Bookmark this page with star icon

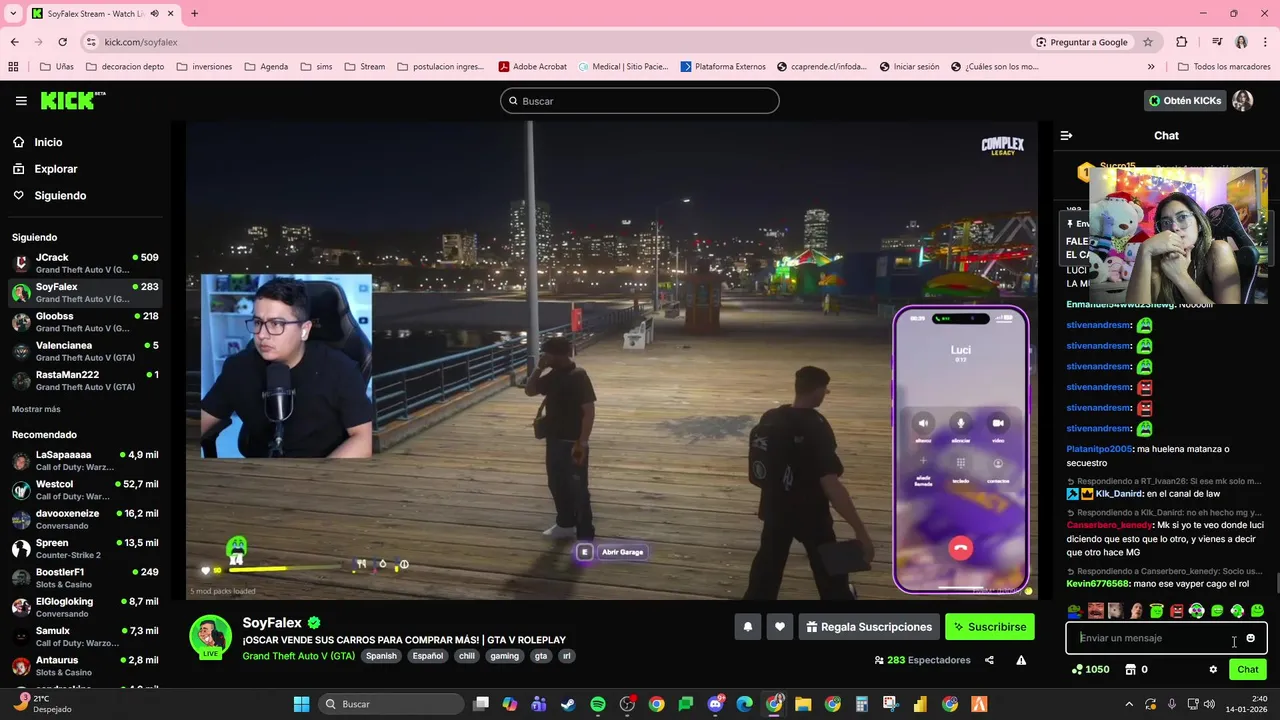point(1148,42)
